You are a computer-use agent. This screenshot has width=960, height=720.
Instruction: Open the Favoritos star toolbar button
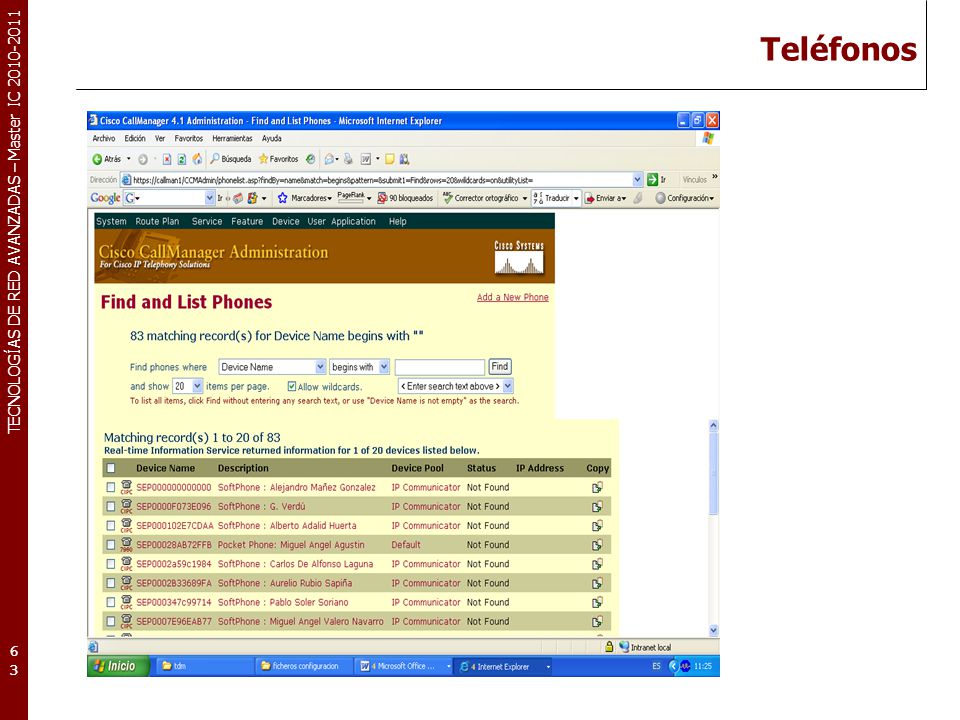tap(279, 159)
